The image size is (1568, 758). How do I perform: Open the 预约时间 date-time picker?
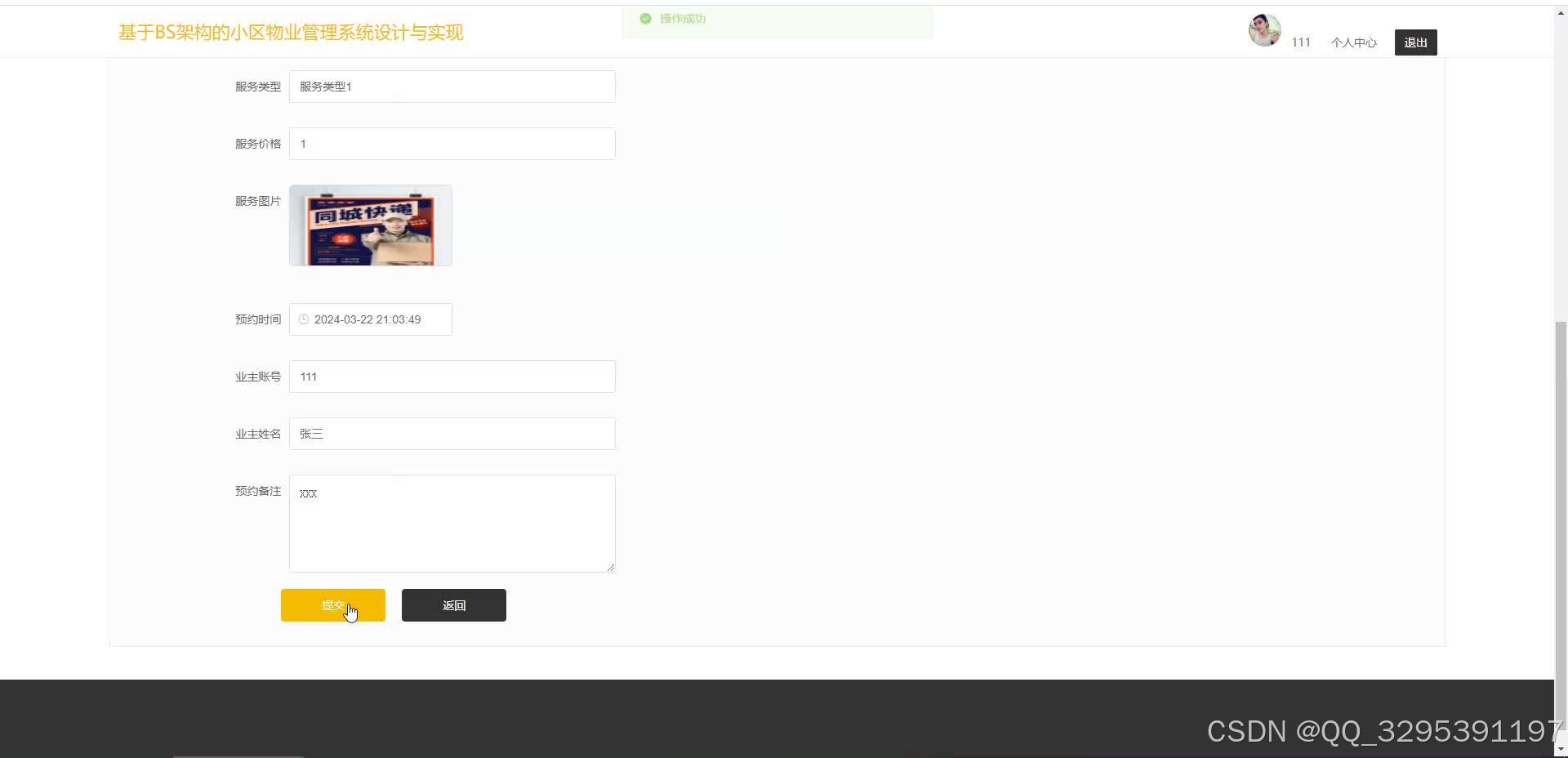click(x=370, y=319)
